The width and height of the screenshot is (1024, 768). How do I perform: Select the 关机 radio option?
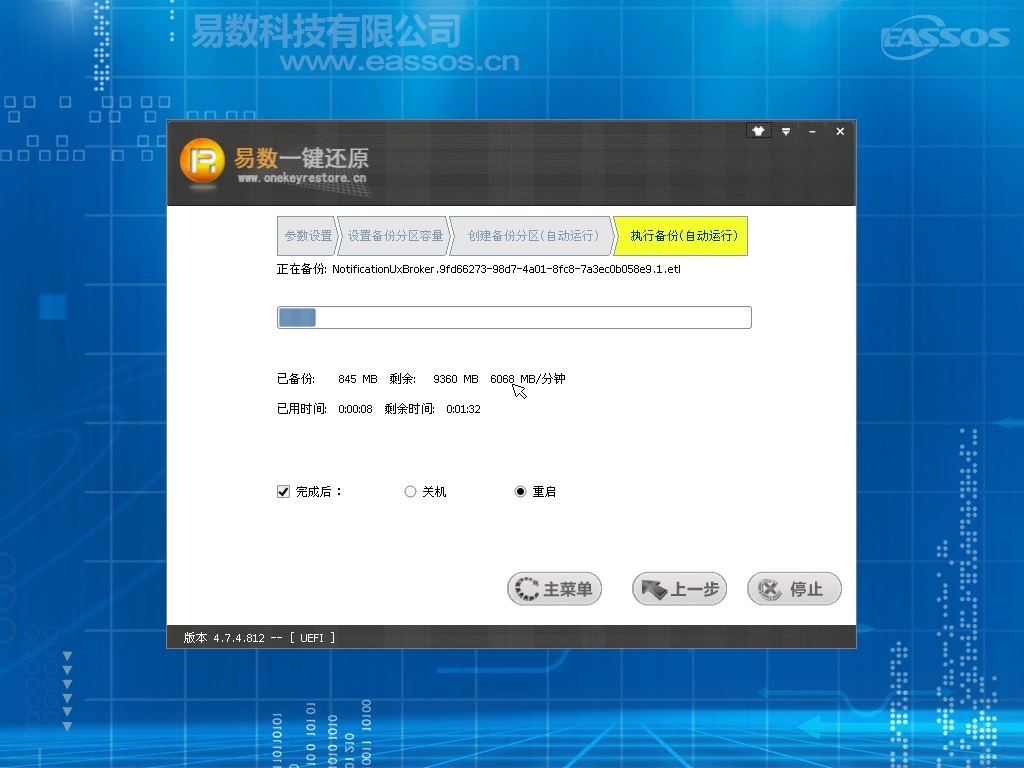point(410,492)
